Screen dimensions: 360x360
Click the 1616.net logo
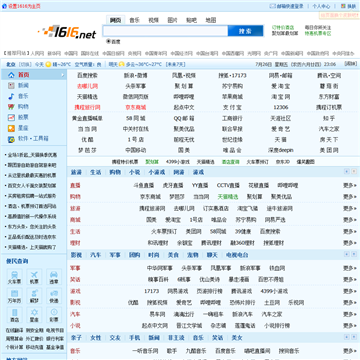point(67,33)
